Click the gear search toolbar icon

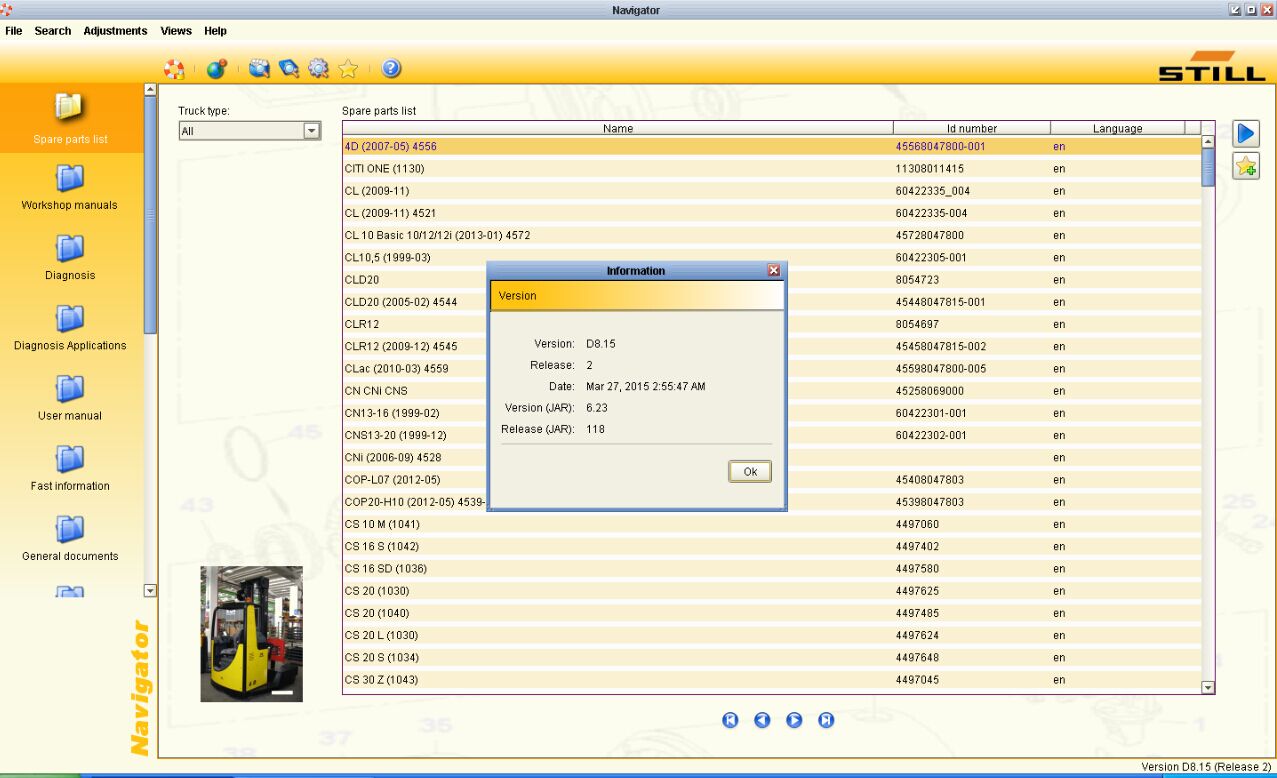318,69
